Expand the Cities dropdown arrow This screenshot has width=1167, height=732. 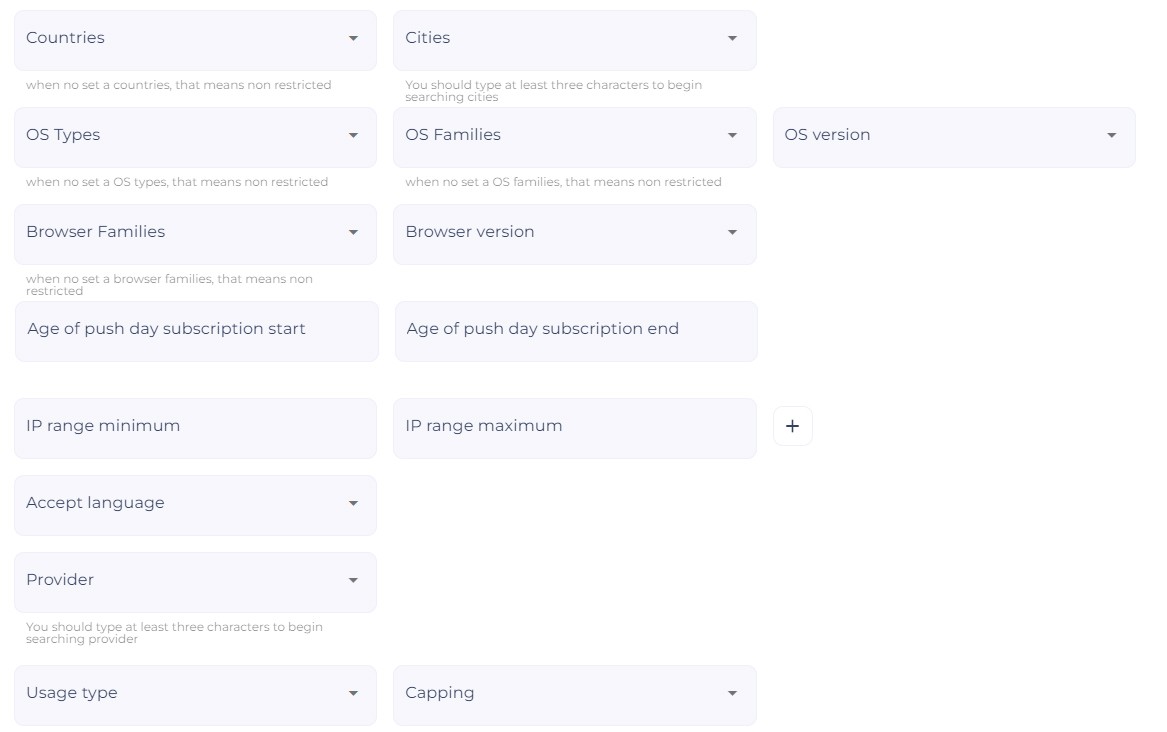point(732,38)
